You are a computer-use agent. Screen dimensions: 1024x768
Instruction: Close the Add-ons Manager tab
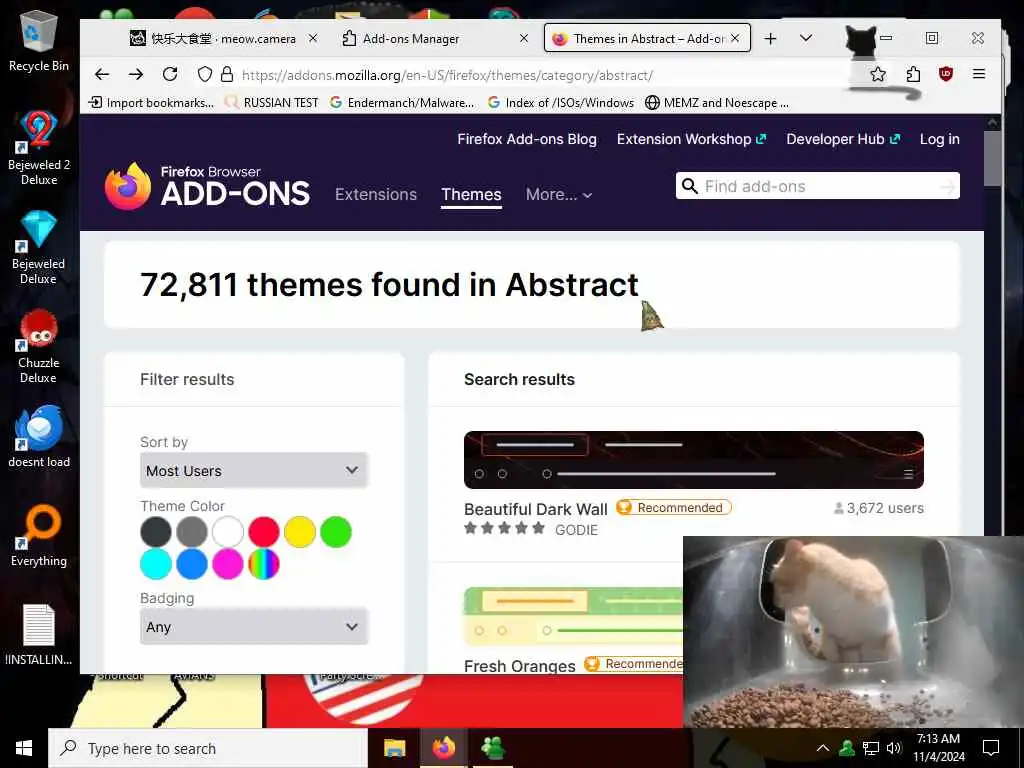(524, 39)
